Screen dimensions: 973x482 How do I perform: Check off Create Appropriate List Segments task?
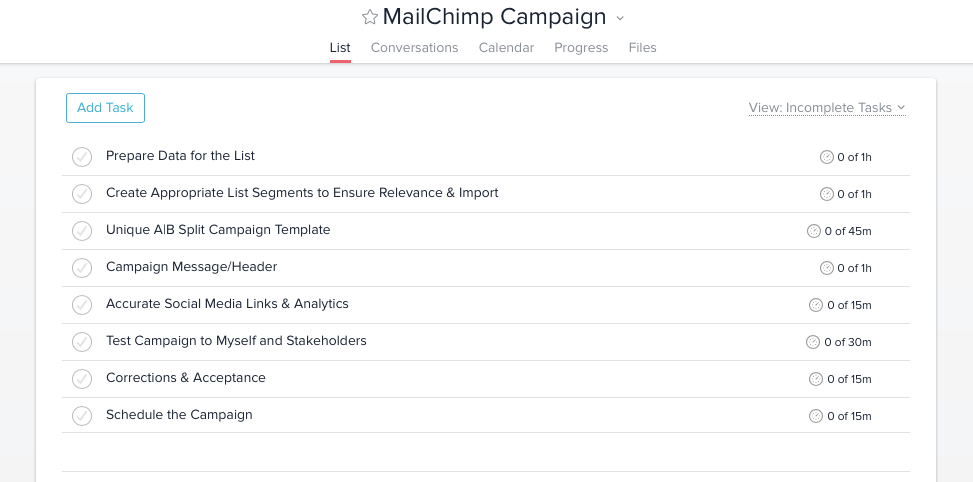pyautogui.click(x=82, y=194)
